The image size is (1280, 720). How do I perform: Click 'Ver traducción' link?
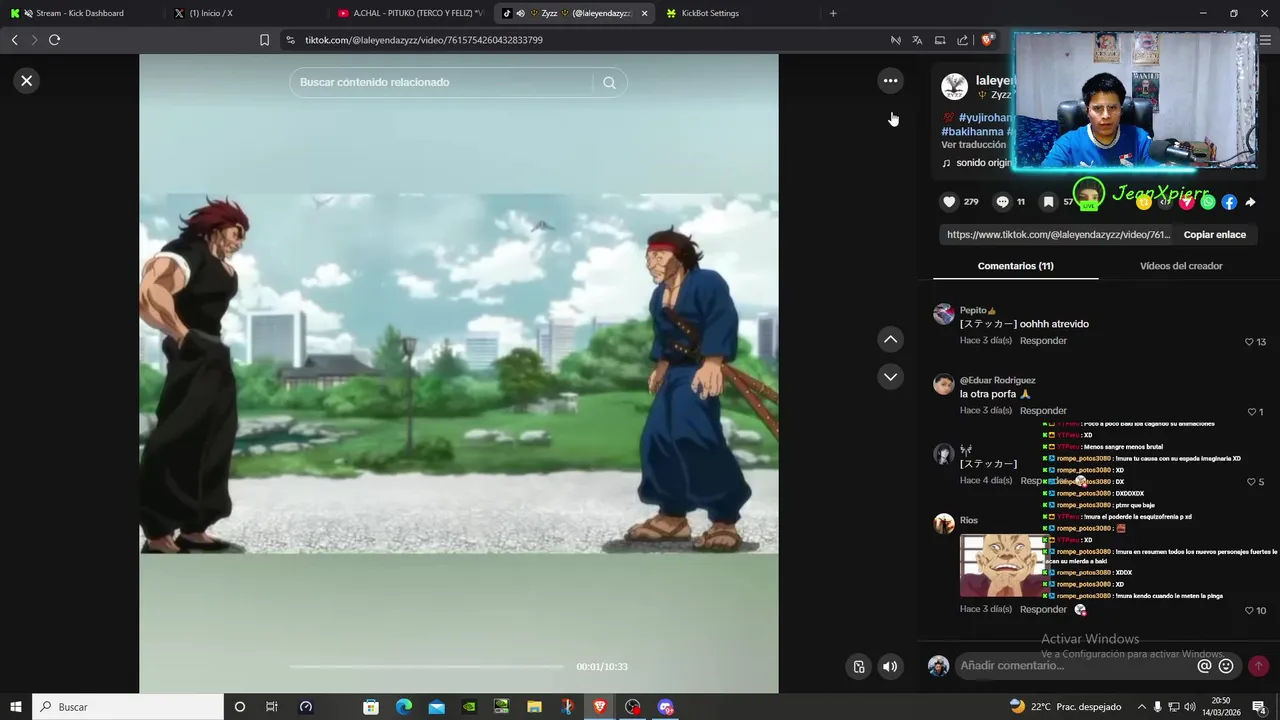[973, 145]
